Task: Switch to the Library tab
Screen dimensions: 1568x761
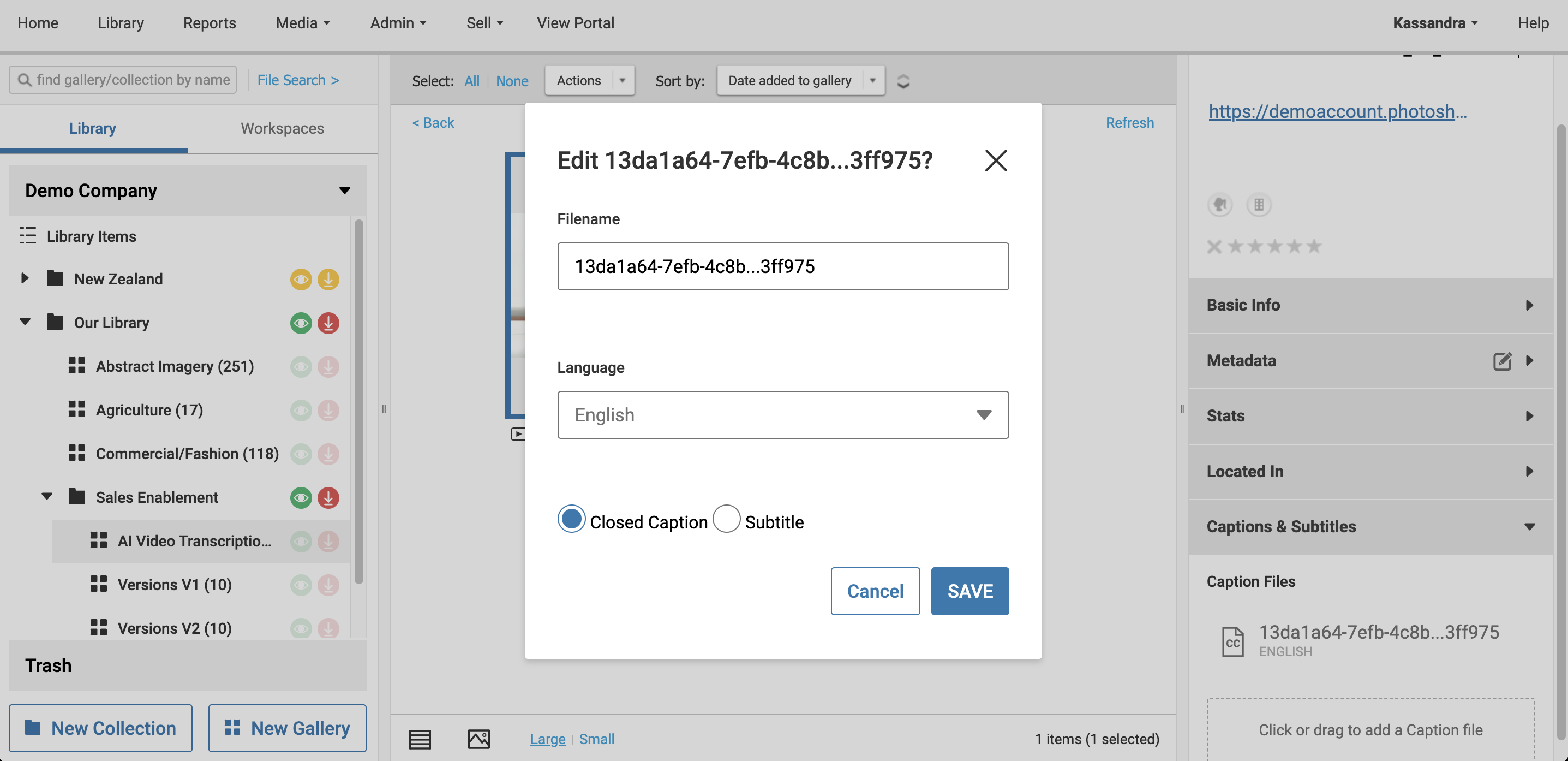Action: (x=93, y=128)
